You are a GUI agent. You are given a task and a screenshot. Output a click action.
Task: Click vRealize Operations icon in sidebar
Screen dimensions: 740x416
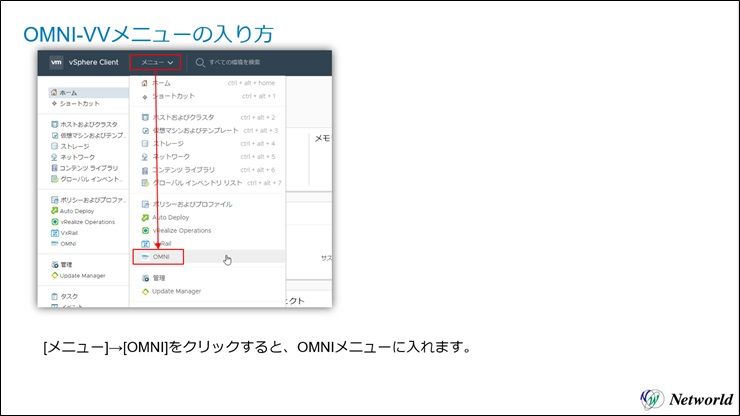coord(54,222)
